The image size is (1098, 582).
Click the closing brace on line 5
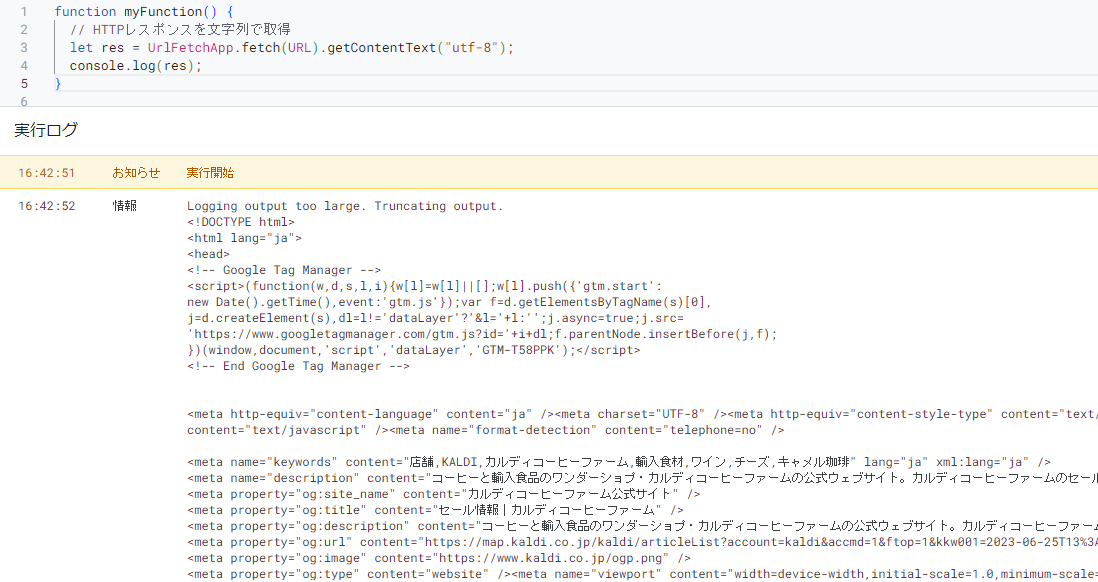pyautogui.click(x=58, y=84)
